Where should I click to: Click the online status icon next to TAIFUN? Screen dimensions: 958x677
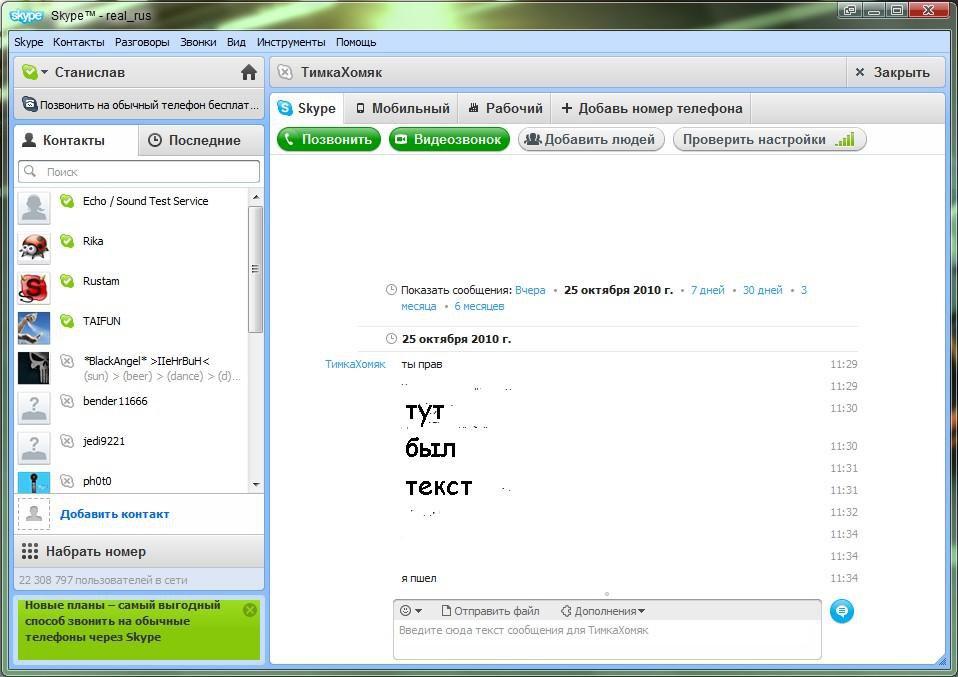pos(67,320)
